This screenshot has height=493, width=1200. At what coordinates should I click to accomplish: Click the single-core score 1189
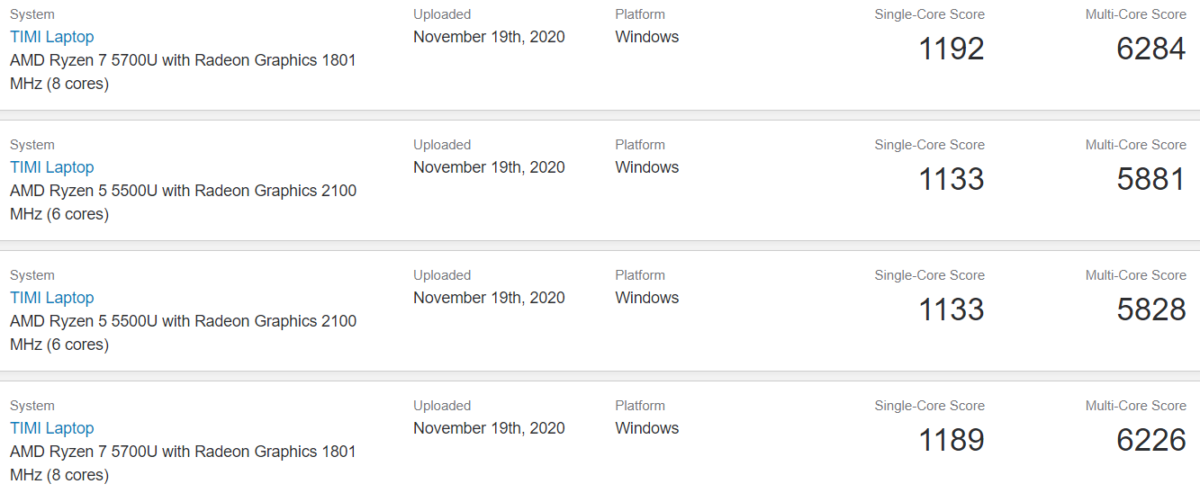[951, 440]
